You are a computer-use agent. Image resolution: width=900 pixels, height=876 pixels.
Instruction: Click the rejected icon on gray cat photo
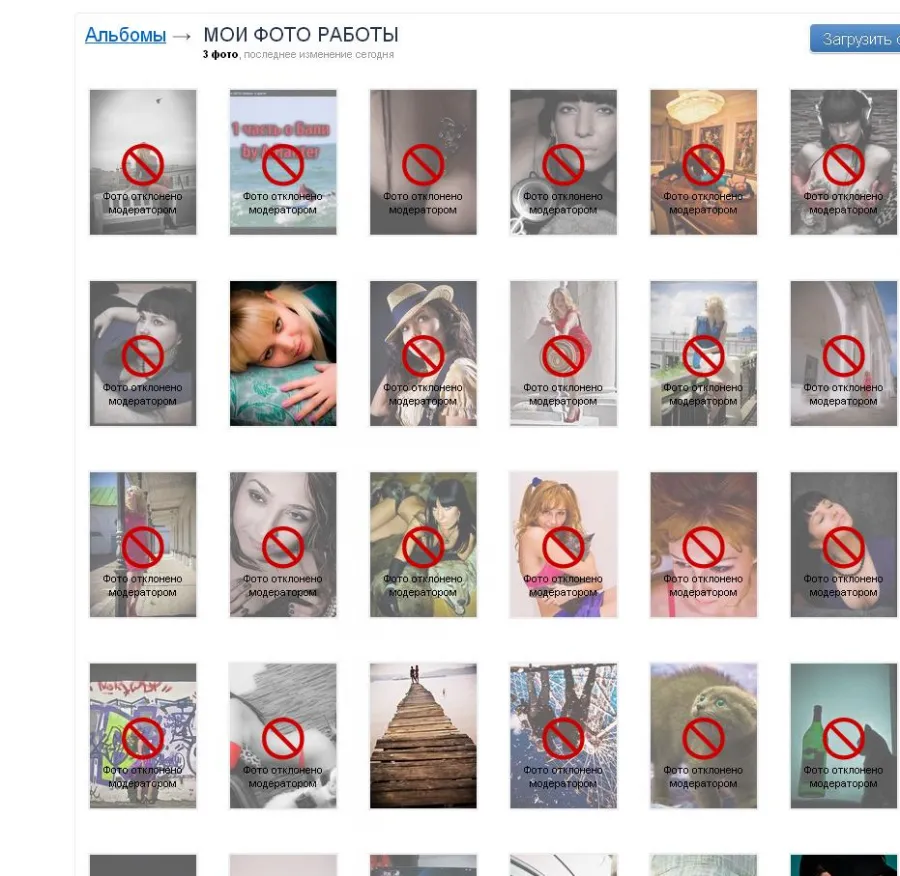703,738
